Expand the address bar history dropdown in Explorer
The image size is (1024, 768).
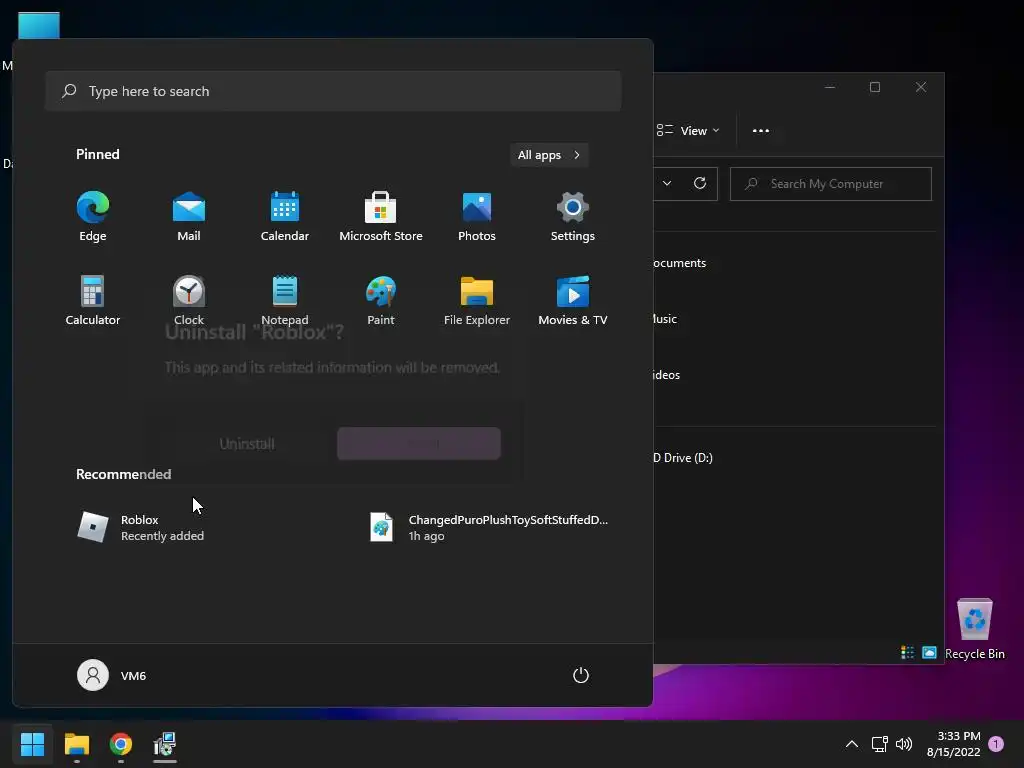tap(667, 184)
